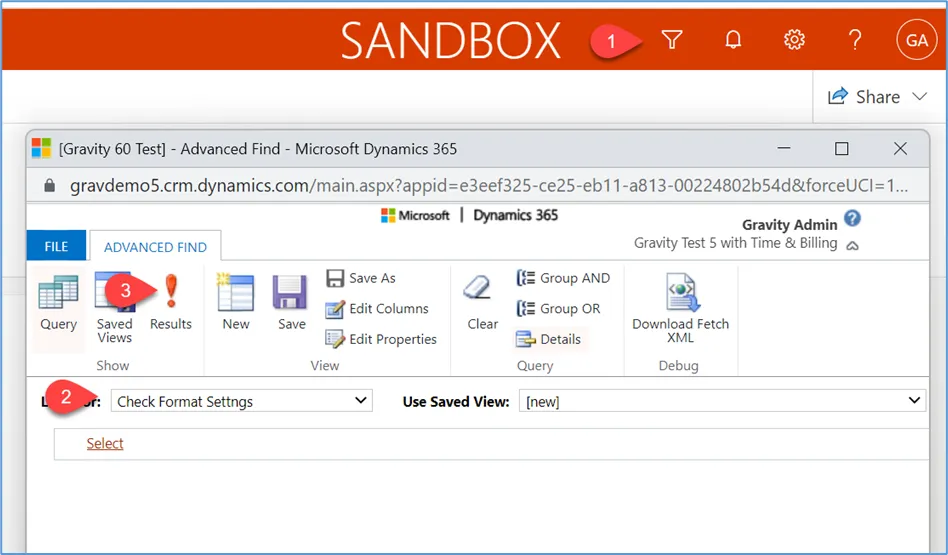
Task: Open the FILE tab
Action: (x=56, y=247)
